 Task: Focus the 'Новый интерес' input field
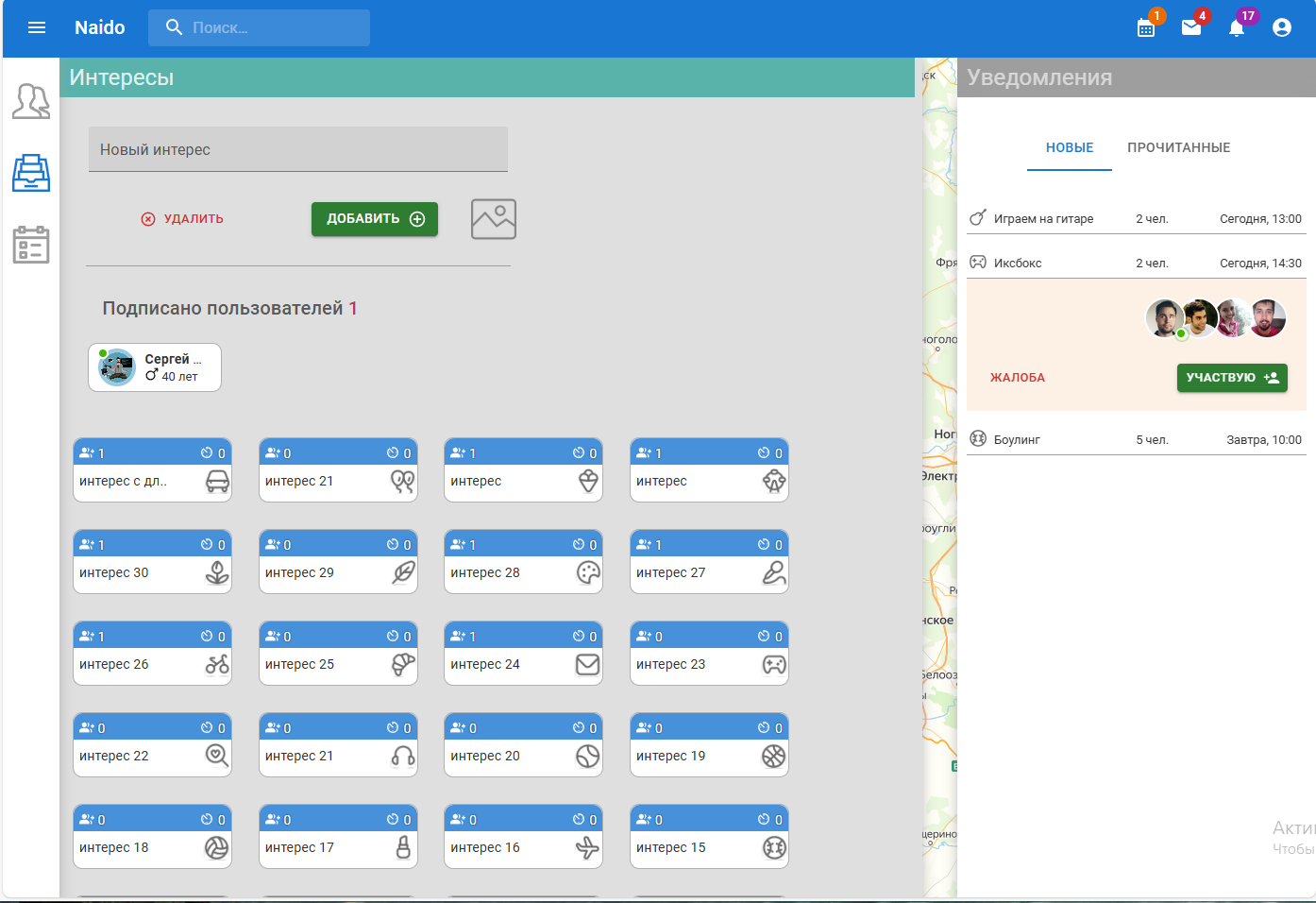pyautogui.click(x=298, y=149)
